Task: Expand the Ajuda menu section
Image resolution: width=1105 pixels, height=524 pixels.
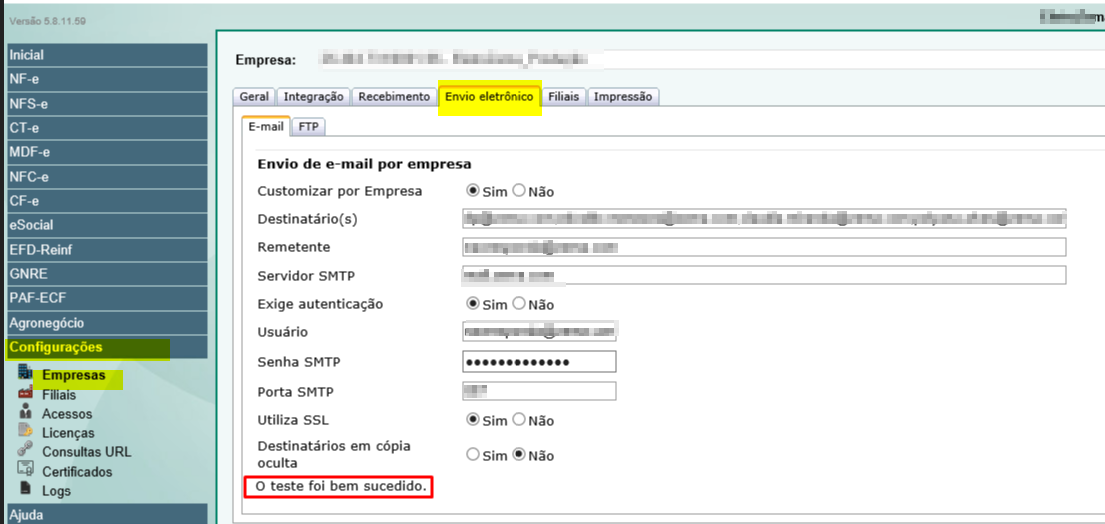Action: click(x=107, y=515)
